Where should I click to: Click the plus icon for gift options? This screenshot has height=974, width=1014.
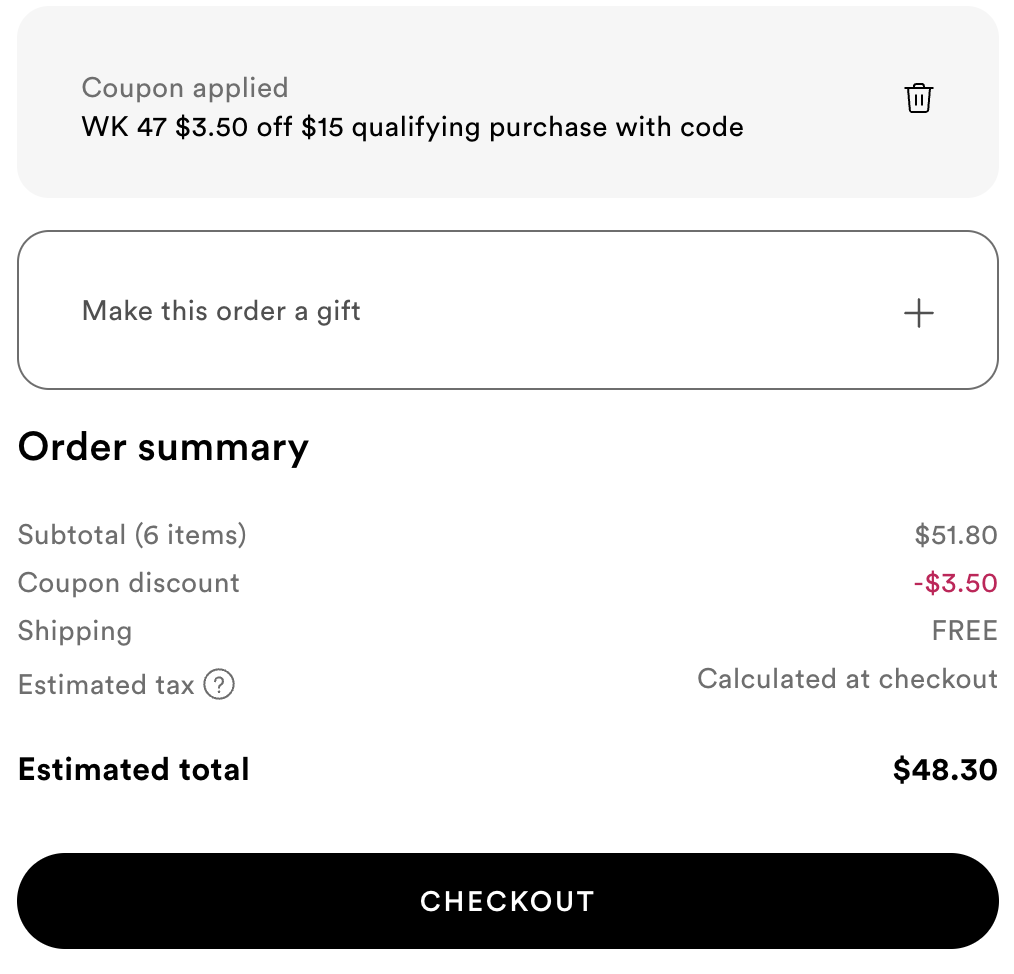pos(918,313)
